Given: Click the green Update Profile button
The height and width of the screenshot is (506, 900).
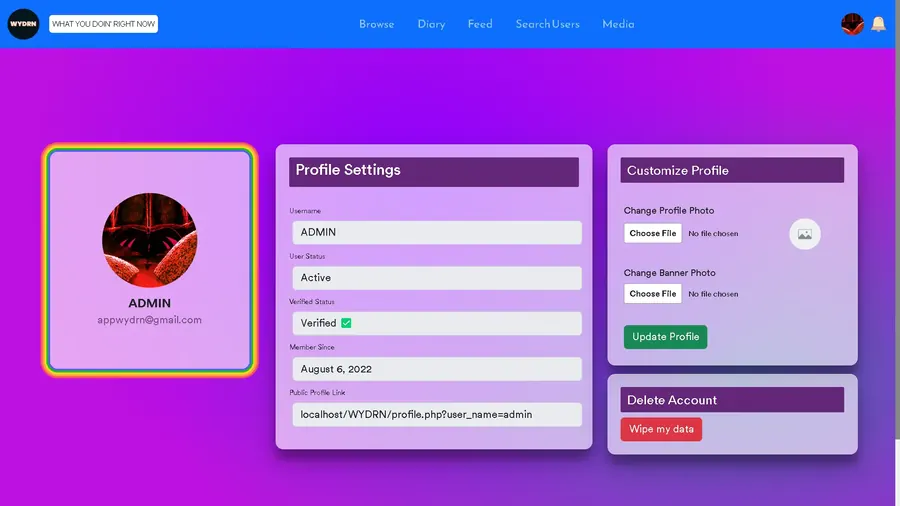Looking at the screenshot, I should 665,337.
